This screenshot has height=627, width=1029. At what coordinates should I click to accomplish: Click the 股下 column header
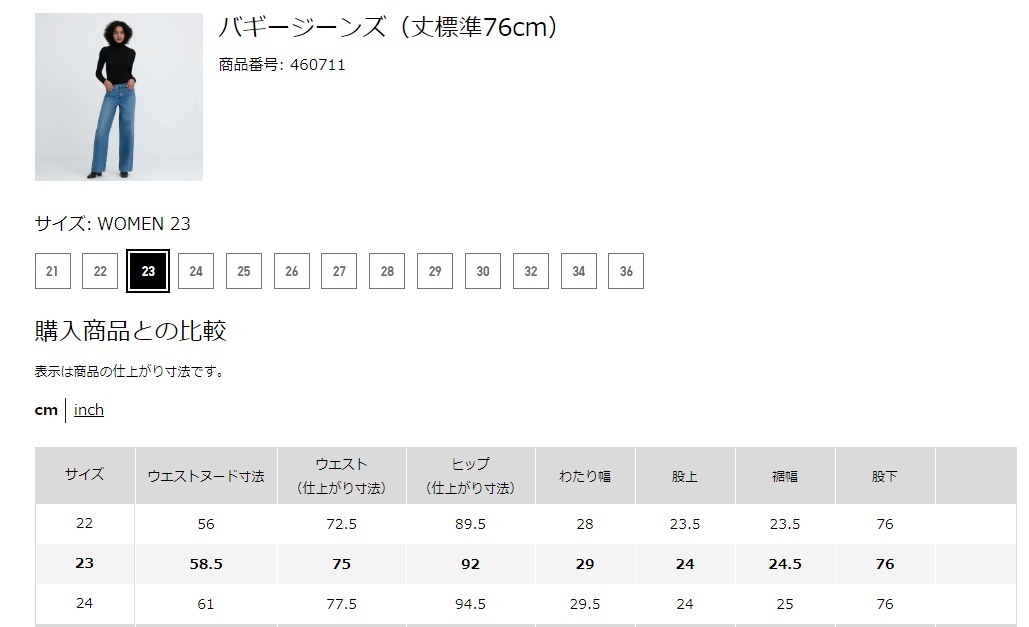pos(885,476)
